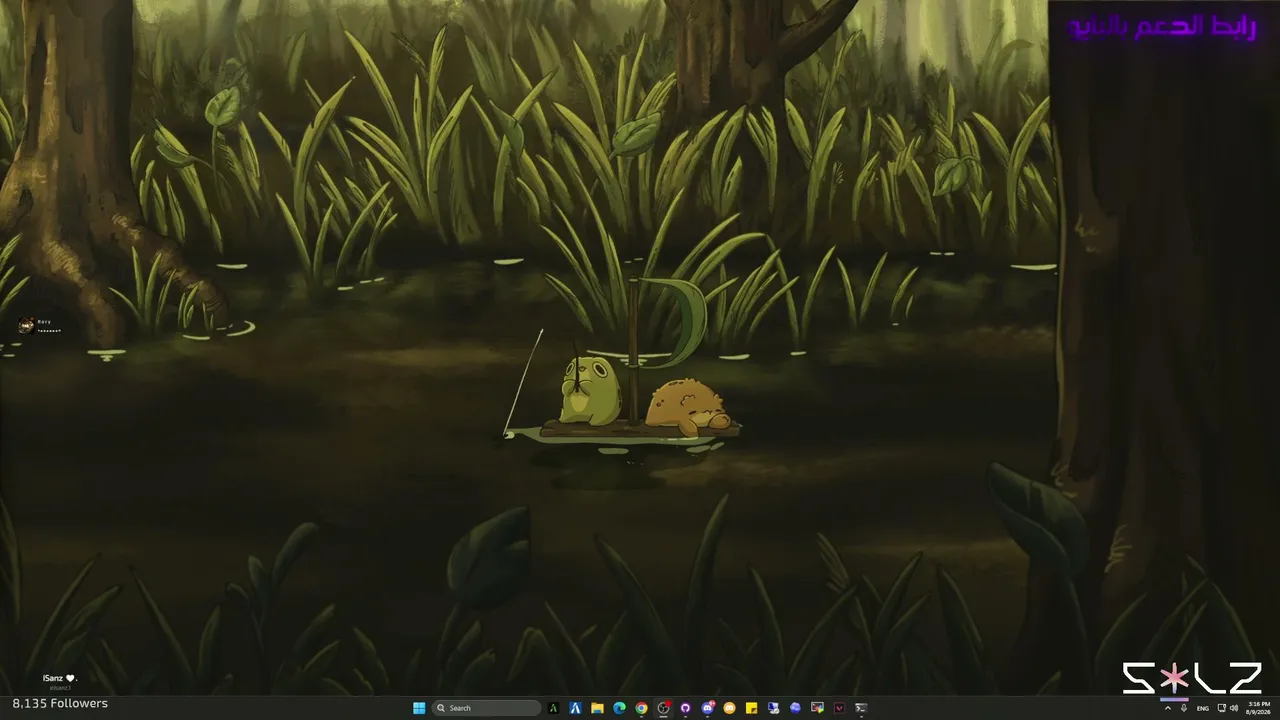The height and width of the screenshot is (720, 1280).
Task: Bring up OBS Studio from the taskbar
Action: 663,708
